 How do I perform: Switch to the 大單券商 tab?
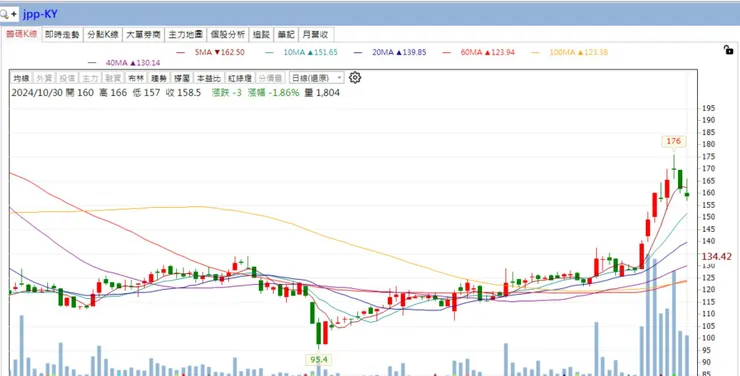tap(144, 34)
